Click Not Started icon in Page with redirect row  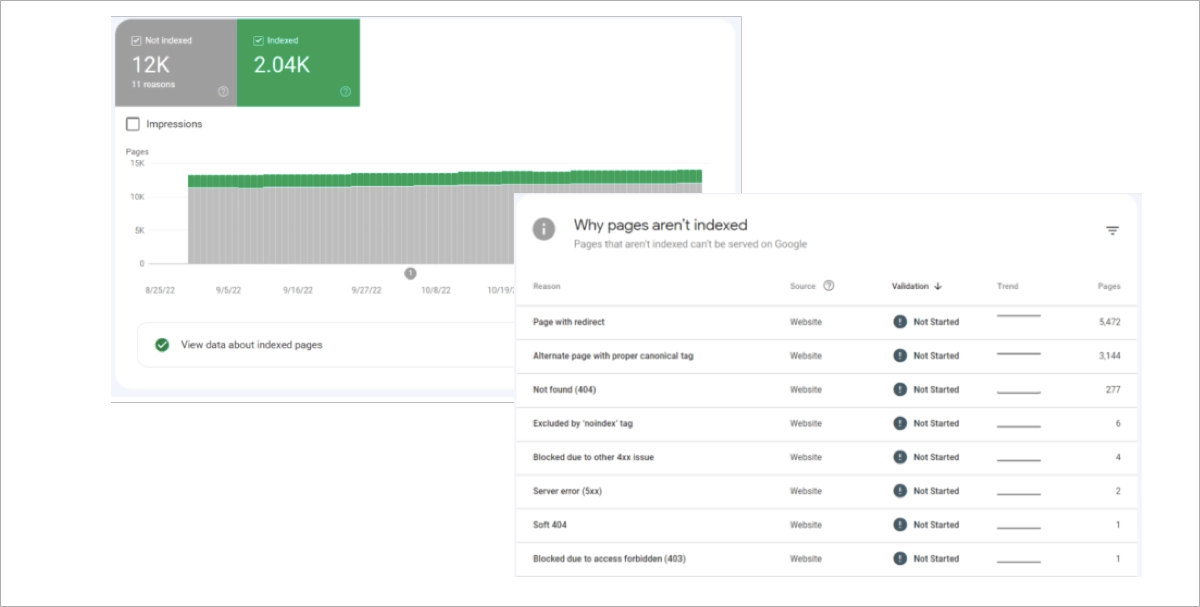tap(900, 322)
